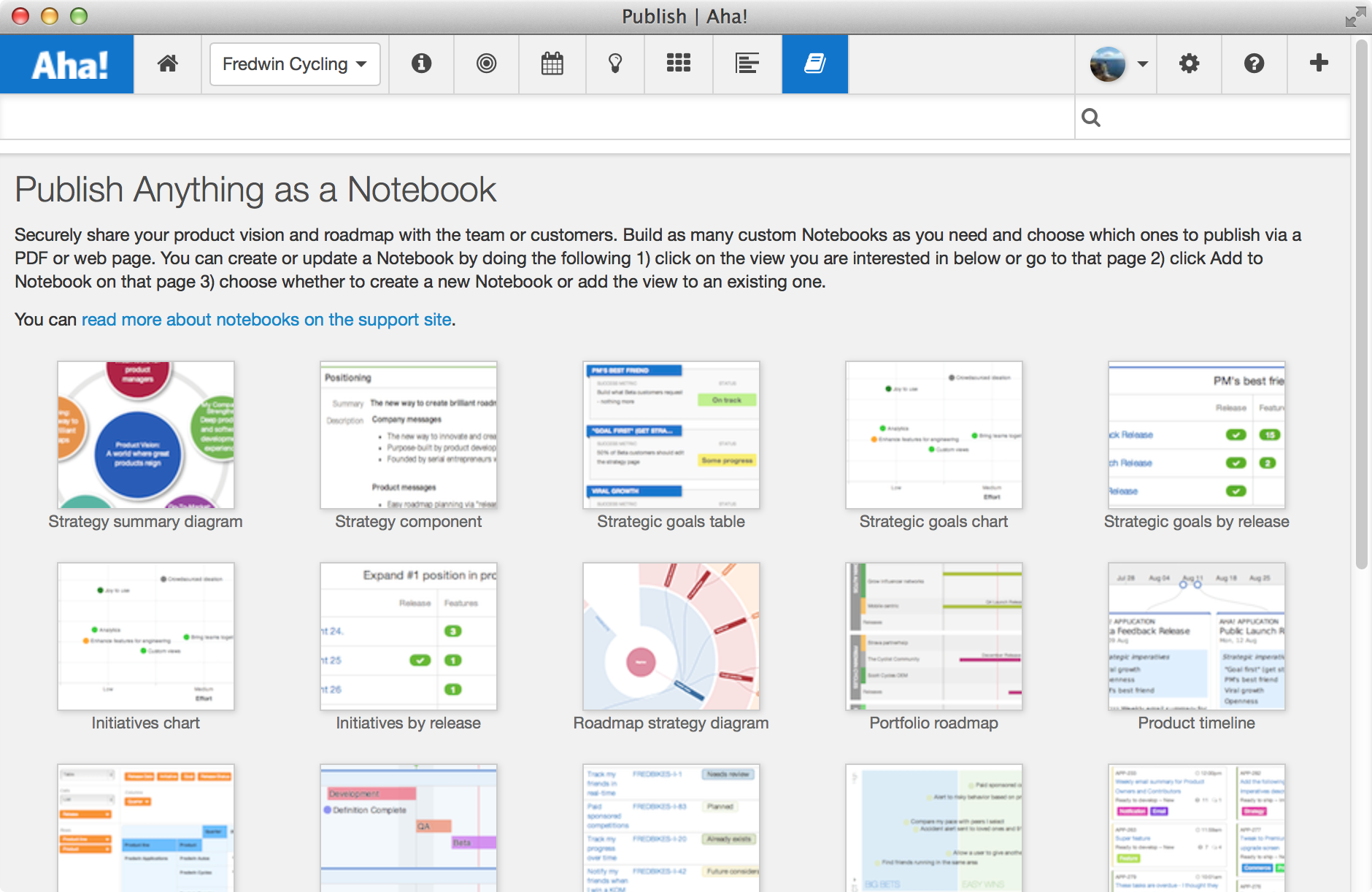Open the Strategic goals chart thumbnail
This screenshot has height=892, width=1372.
(x=934, y=435)
